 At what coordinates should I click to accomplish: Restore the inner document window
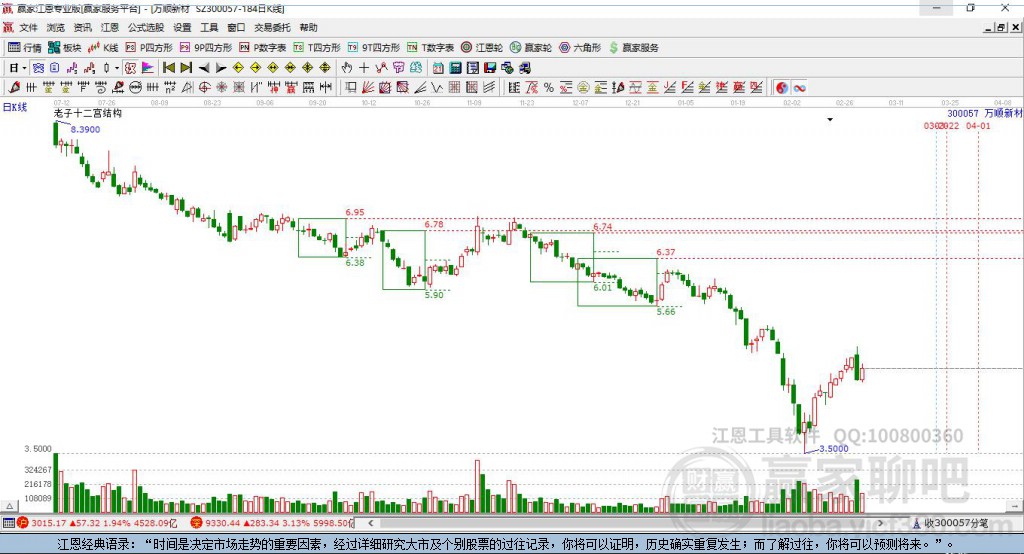(1001, 27)
